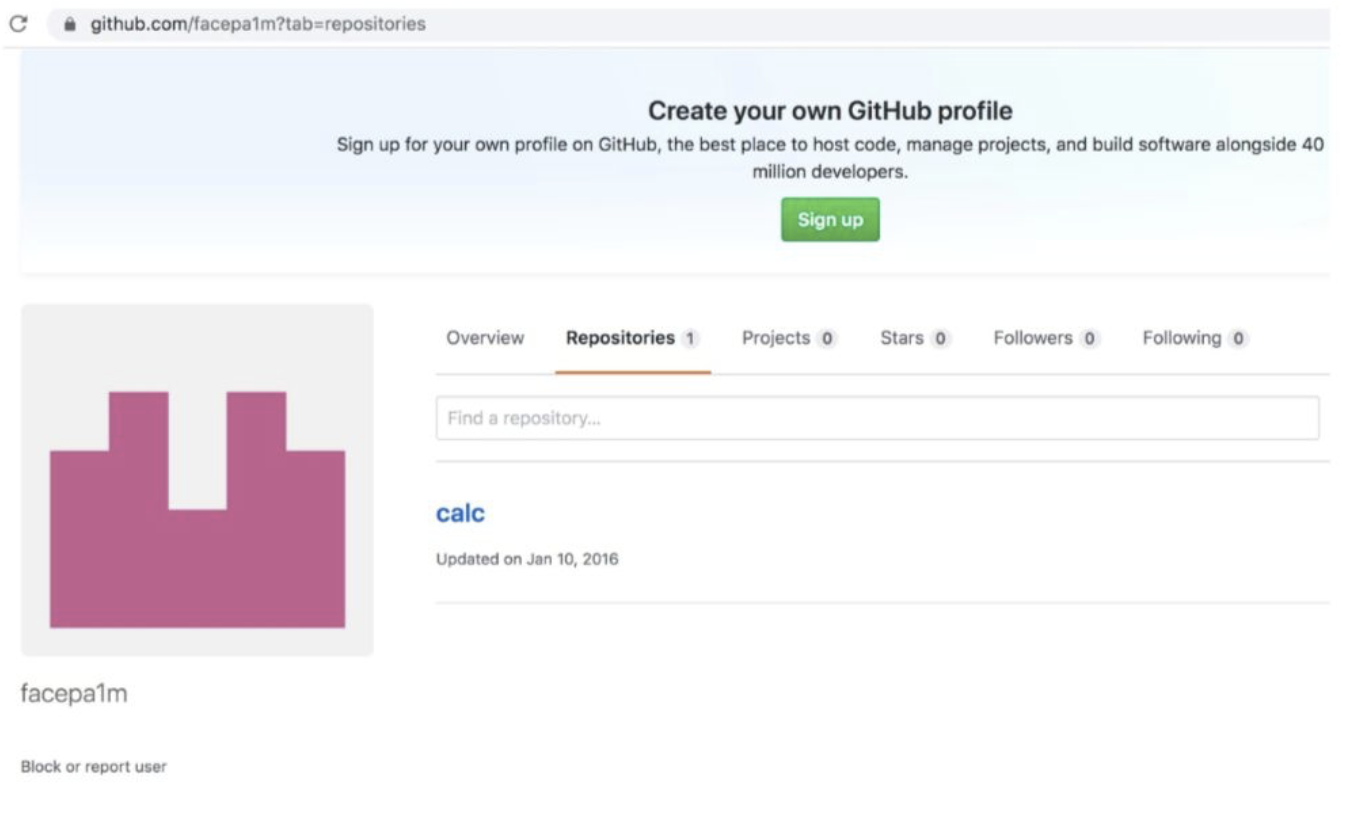The width and height of the screenshot is (1366, 824).
Task: Click the browser reload icon
Action: 17,25
